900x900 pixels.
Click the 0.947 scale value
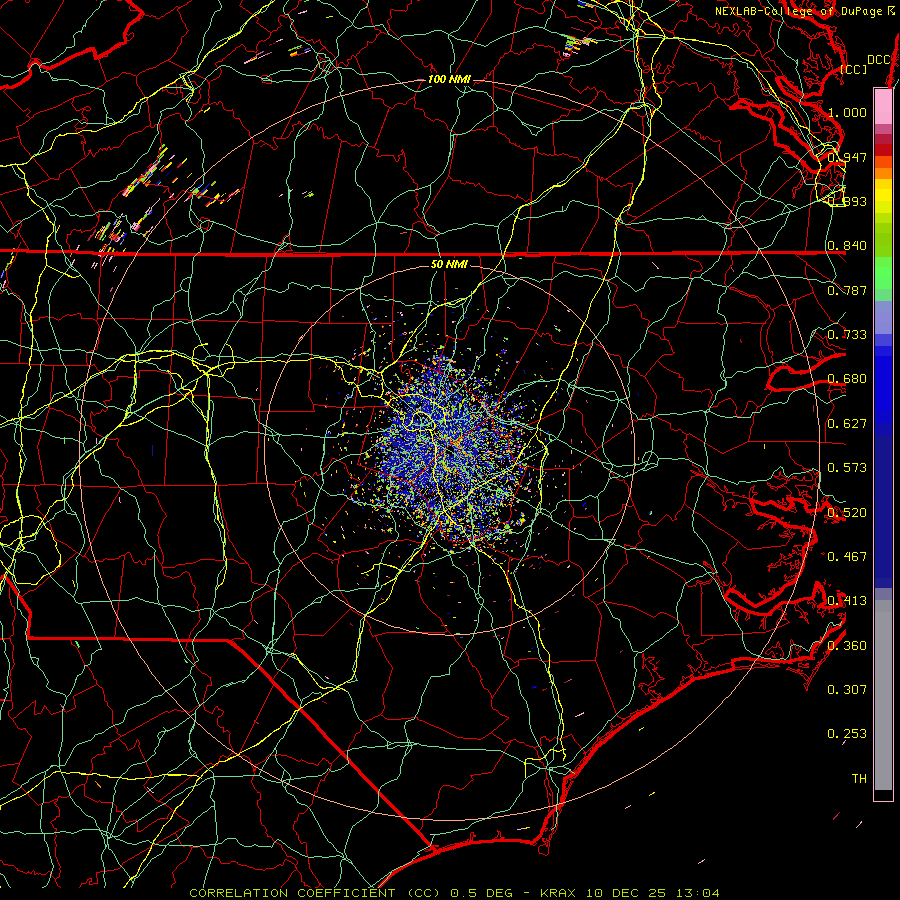(x=847, y=157)
